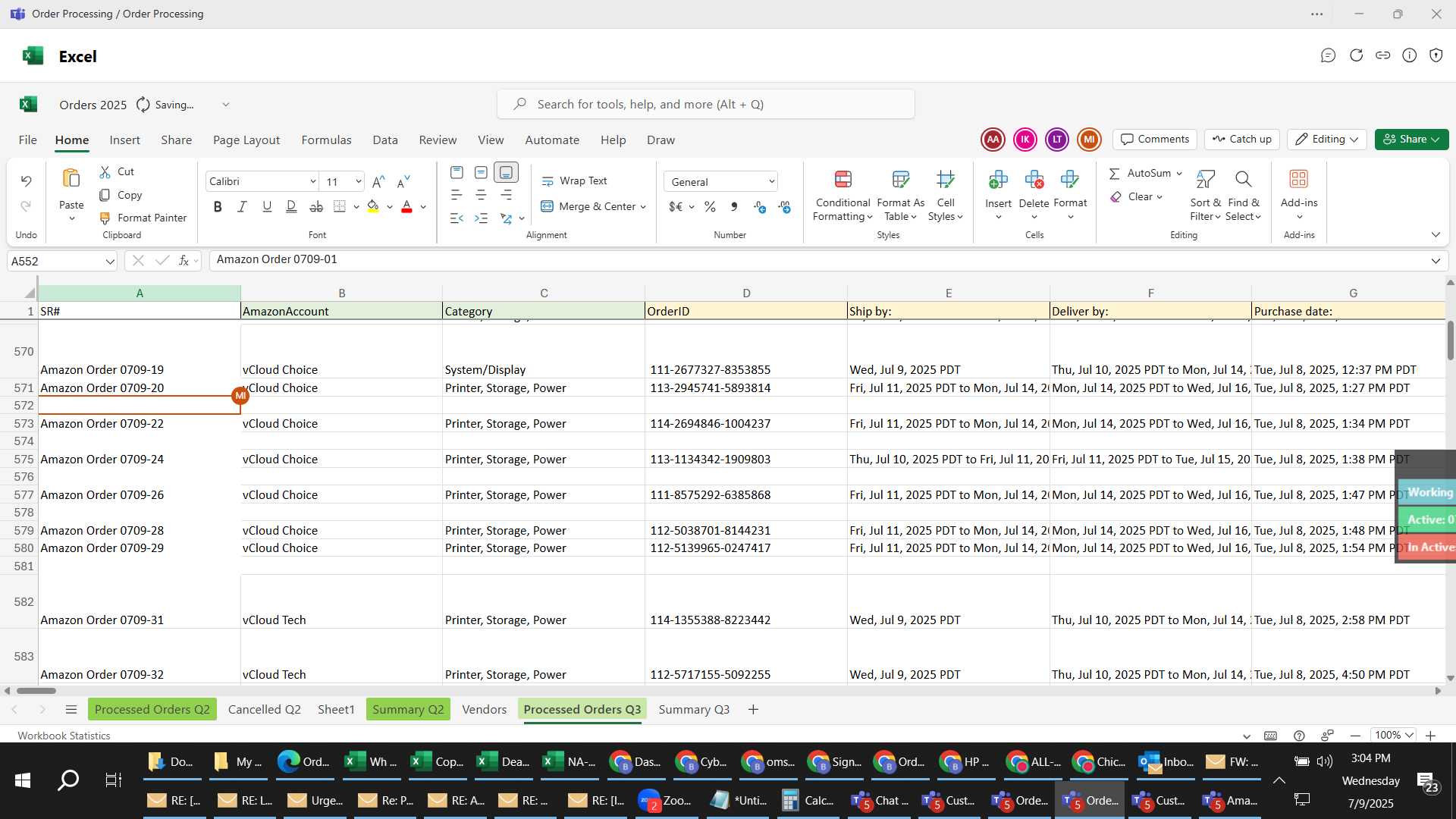The image size is (1456, 819).
Task: Apply strikethrough formatting
Action: click(x=316, y=207)
